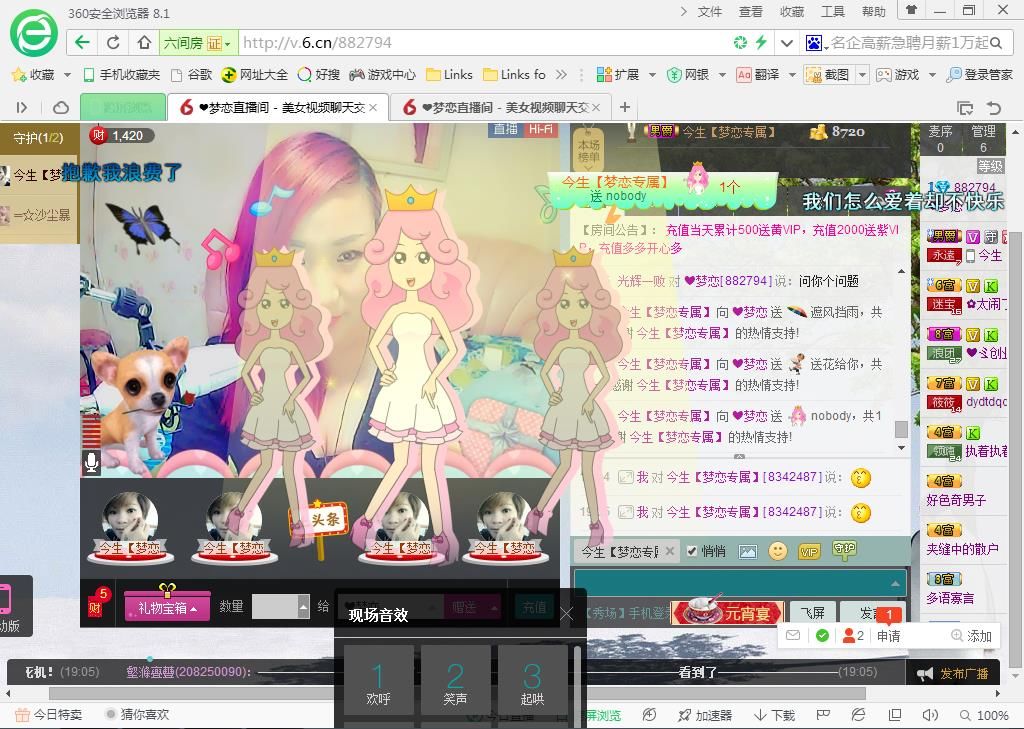
Task: Open the 文件 menu
Action: coord(709,12)
